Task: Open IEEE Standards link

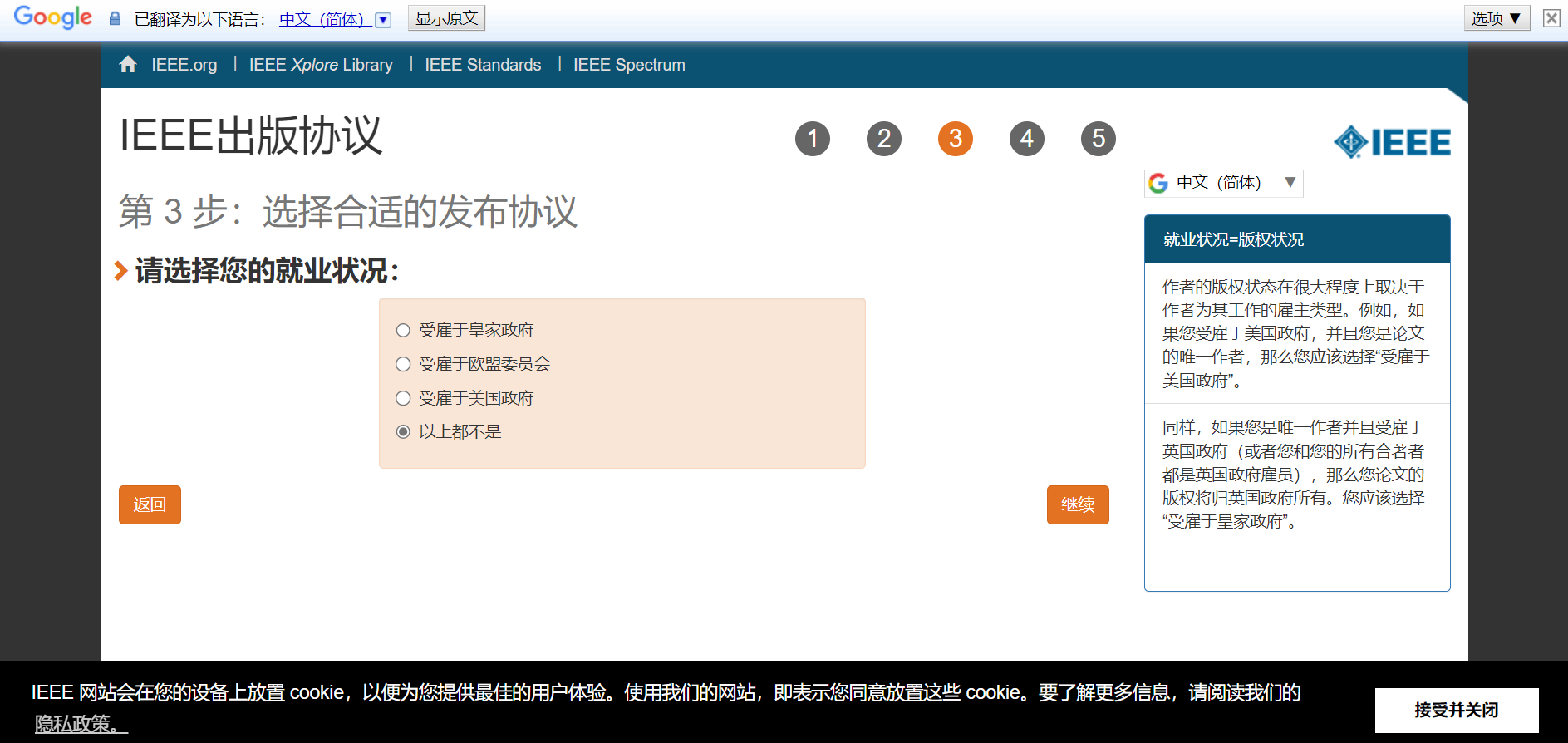Action: coord(483,65)
